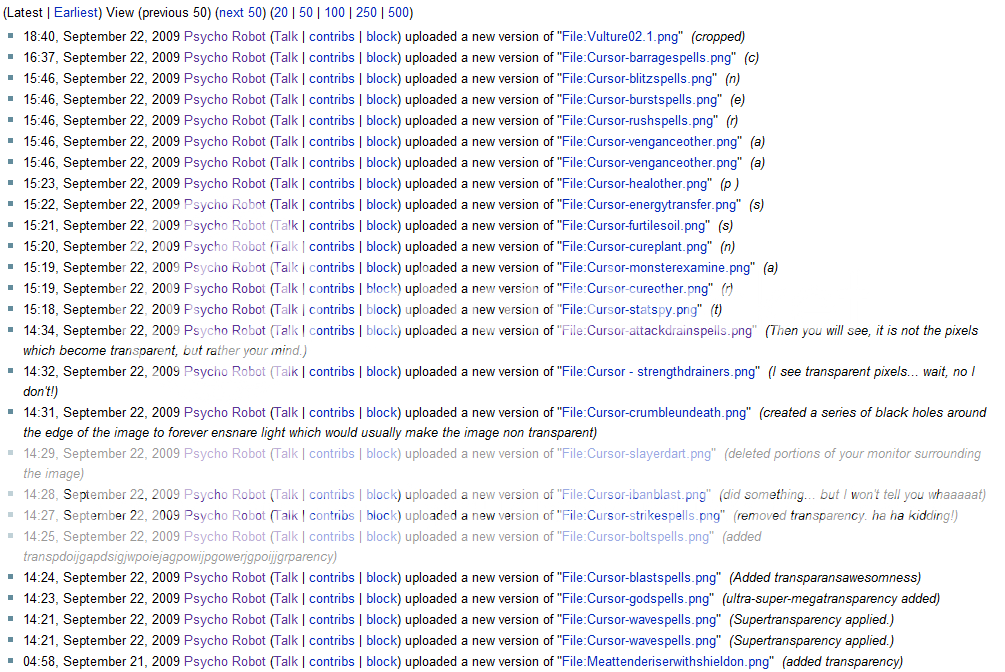
Task: Show 20 entries per page
Action: 283,13
